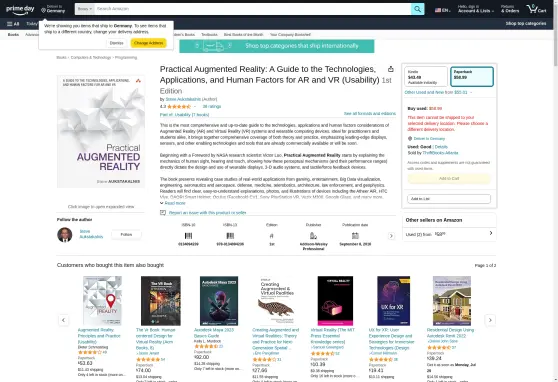Click the ISBN-10 barcode icon
The image size is (558, 382).
pyautogui.click(x=188, y=236)
